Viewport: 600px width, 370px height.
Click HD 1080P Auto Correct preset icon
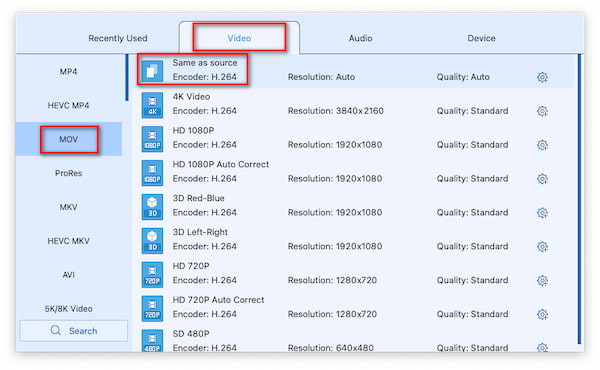[x=152, y=173]
